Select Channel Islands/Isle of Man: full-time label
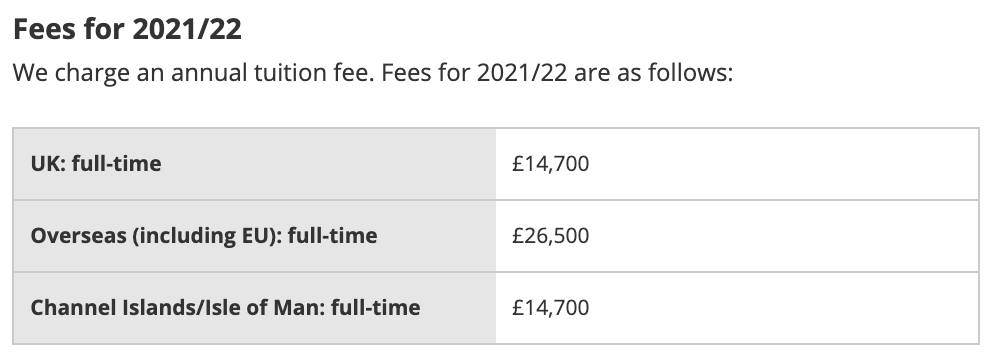The image size is (996, 364). [225, 307]
